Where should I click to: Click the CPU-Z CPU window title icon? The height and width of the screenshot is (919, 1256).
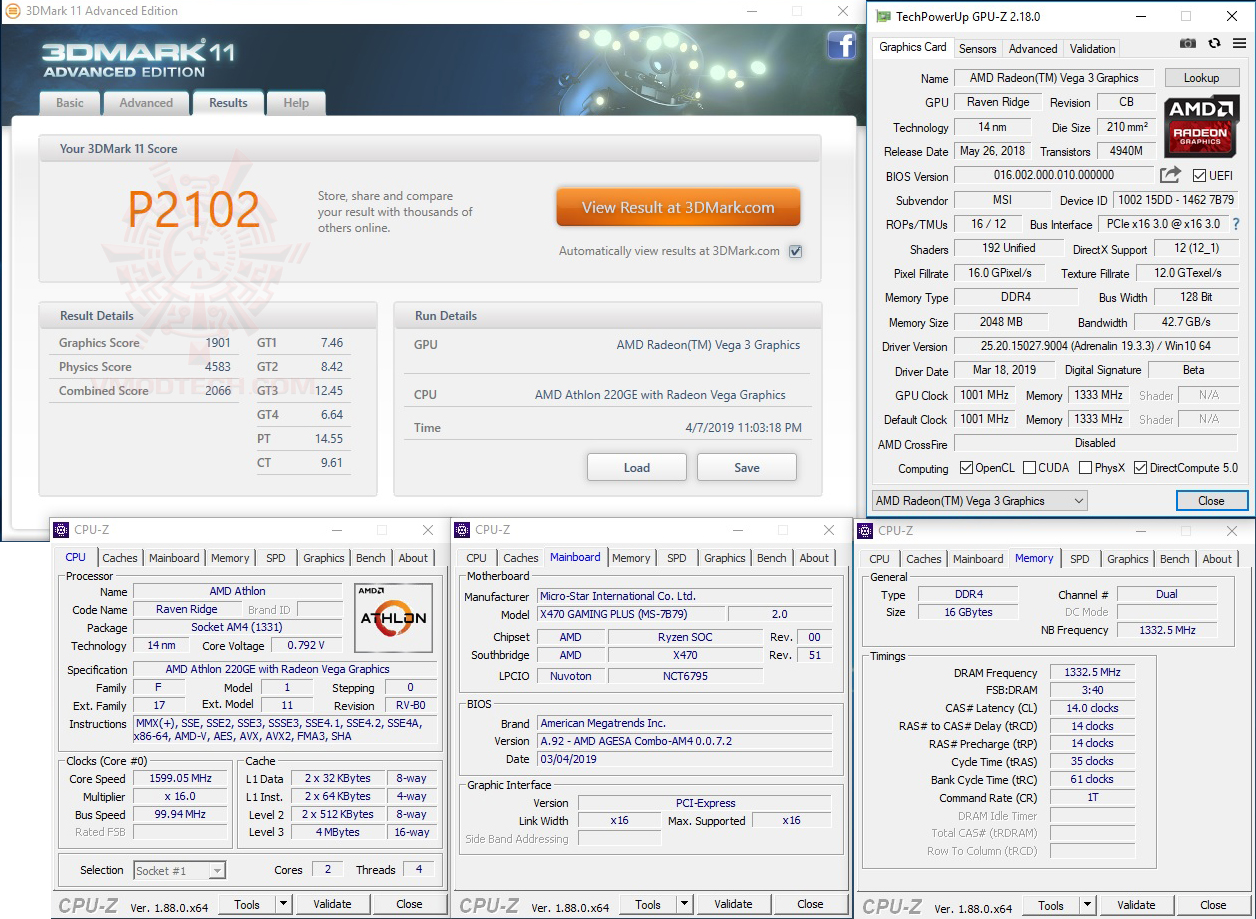[61, 530]
